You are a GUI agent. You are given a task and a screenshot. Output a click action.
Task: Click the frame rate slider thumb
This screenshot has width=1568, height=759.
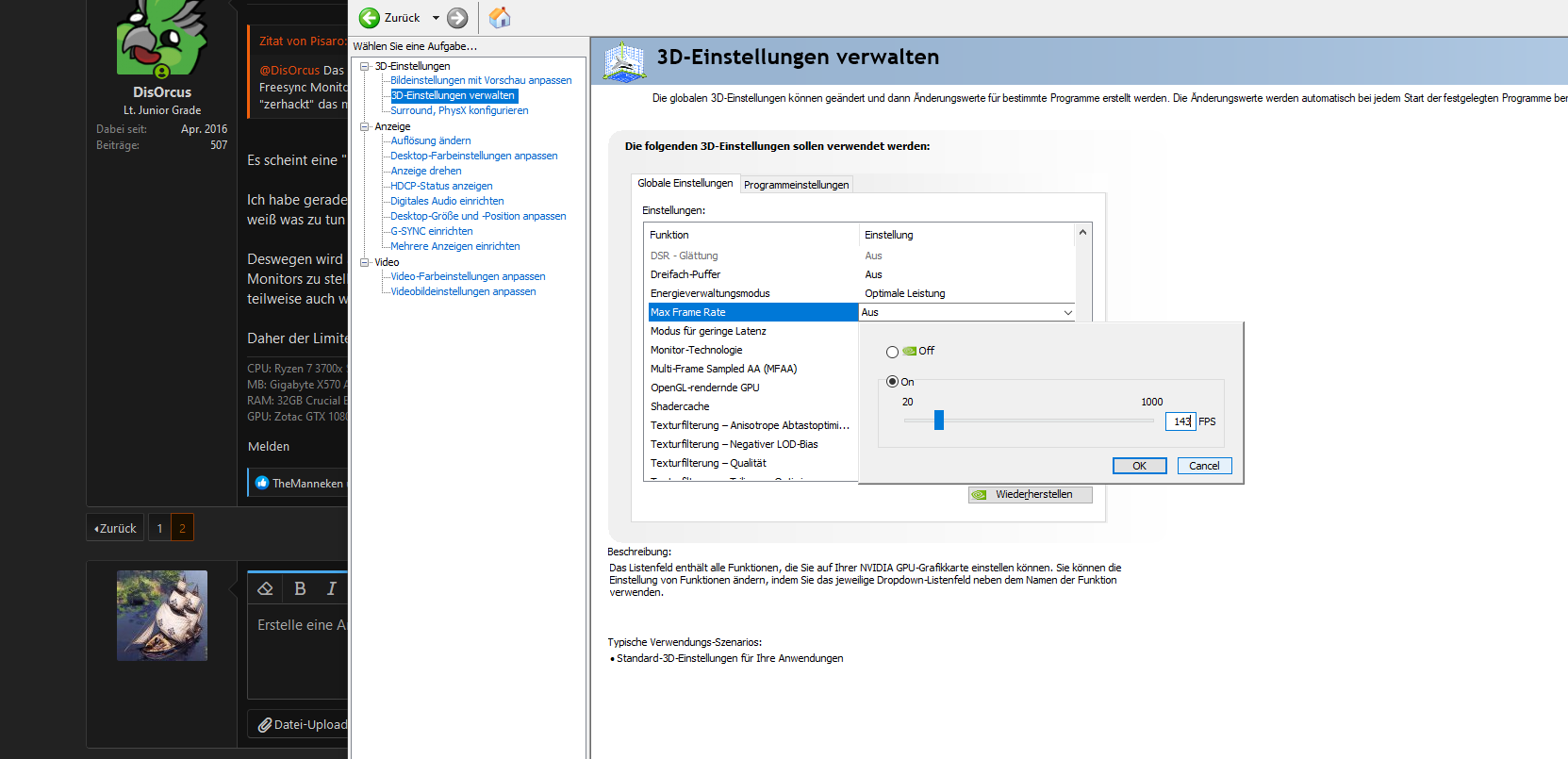click(x=939, y=421)
